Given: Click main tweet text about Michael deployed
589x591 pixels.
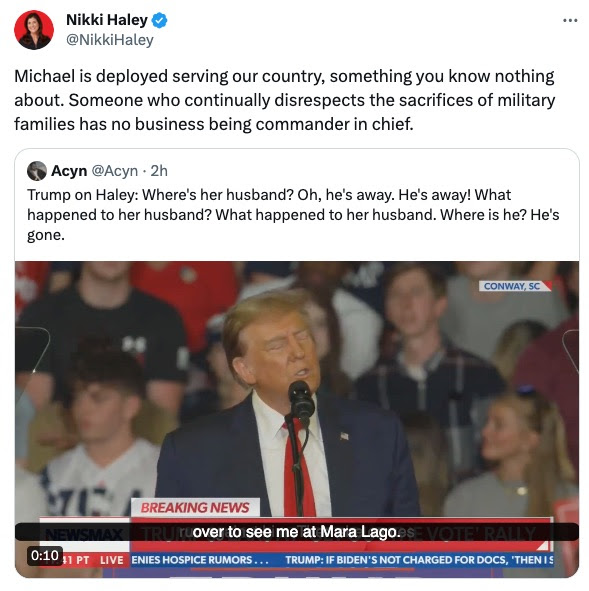Looking at the screenshot, I should click(x=285, y=100).
